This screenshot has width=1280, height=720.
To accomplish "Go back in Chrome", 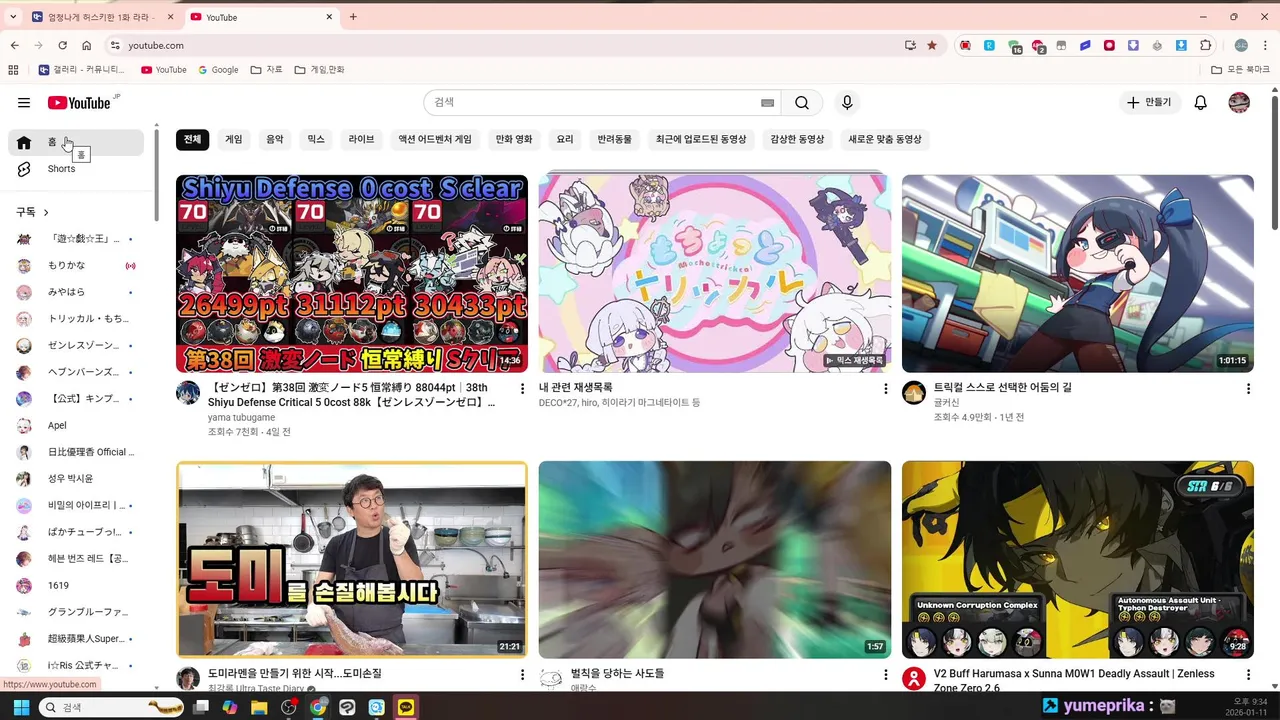I will pyautogui.click(x=14, y=45).
